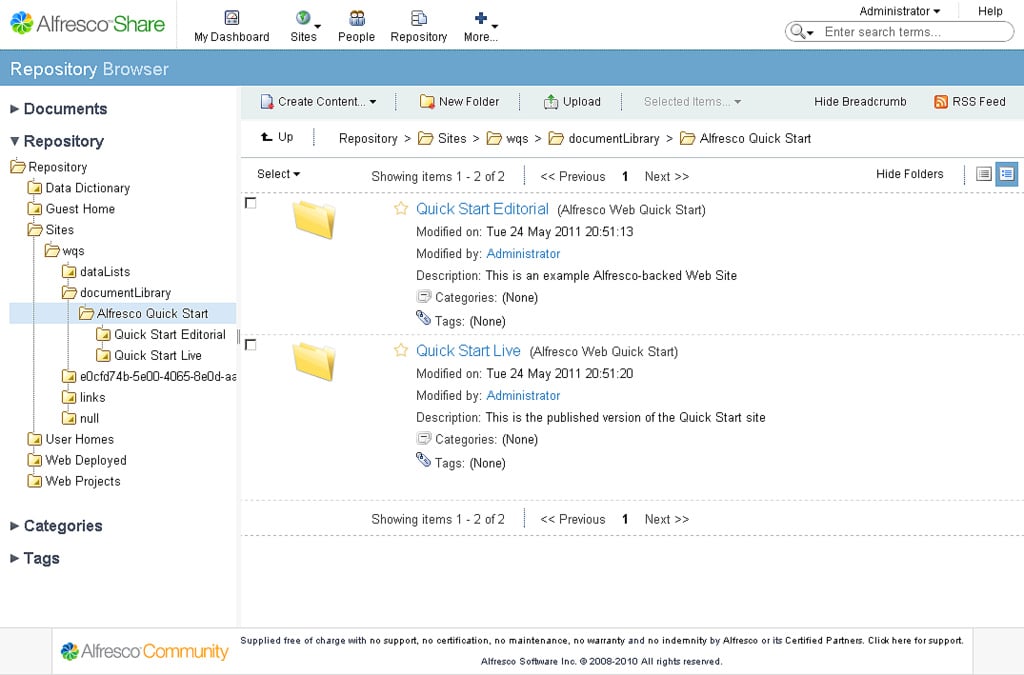Click the Repository icon in top navigation

[418, 20]
